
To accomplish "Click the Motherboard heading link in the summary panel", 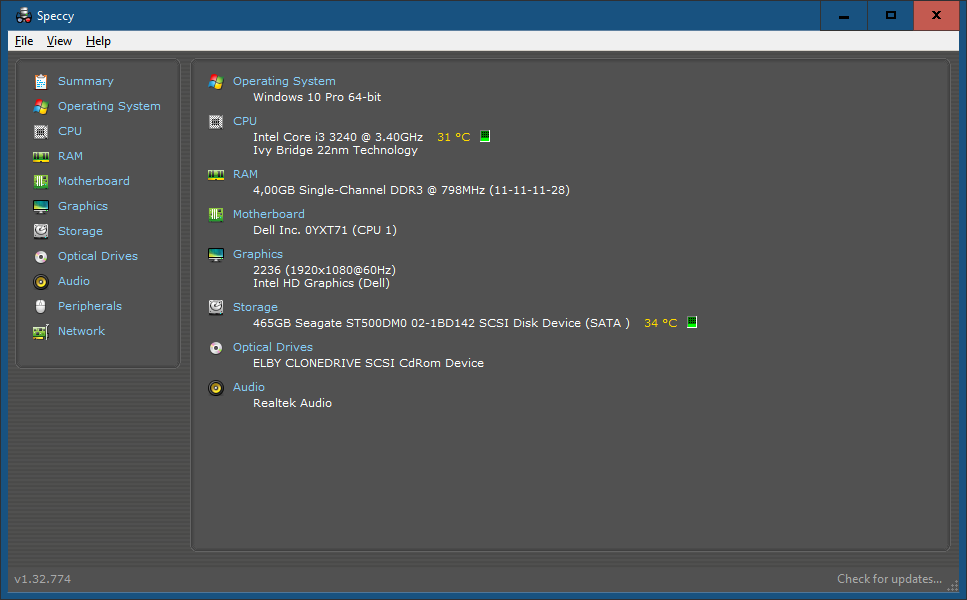I will click(269, 214).
